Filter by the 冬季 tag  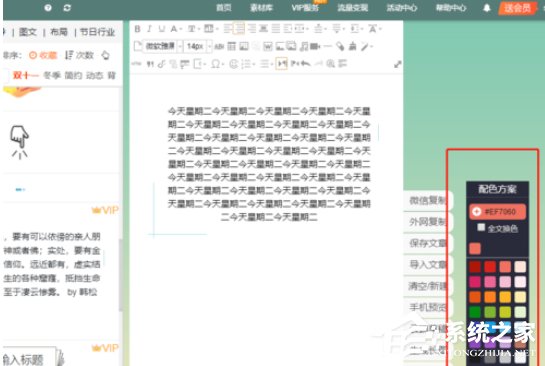click(52, 75)
